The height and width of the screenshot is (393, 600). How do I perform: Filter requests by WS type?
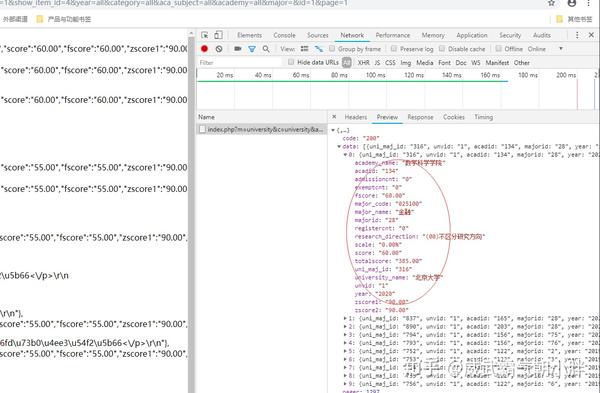pyautogui.click(x=476, y=62)
